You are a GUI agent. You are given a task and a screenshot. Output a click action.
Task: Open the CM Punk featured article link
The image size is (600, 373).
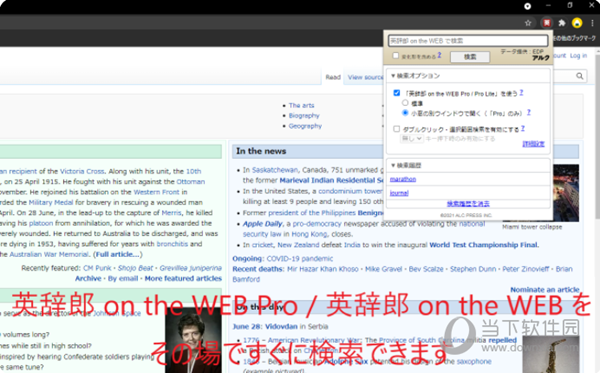[97, 268]
